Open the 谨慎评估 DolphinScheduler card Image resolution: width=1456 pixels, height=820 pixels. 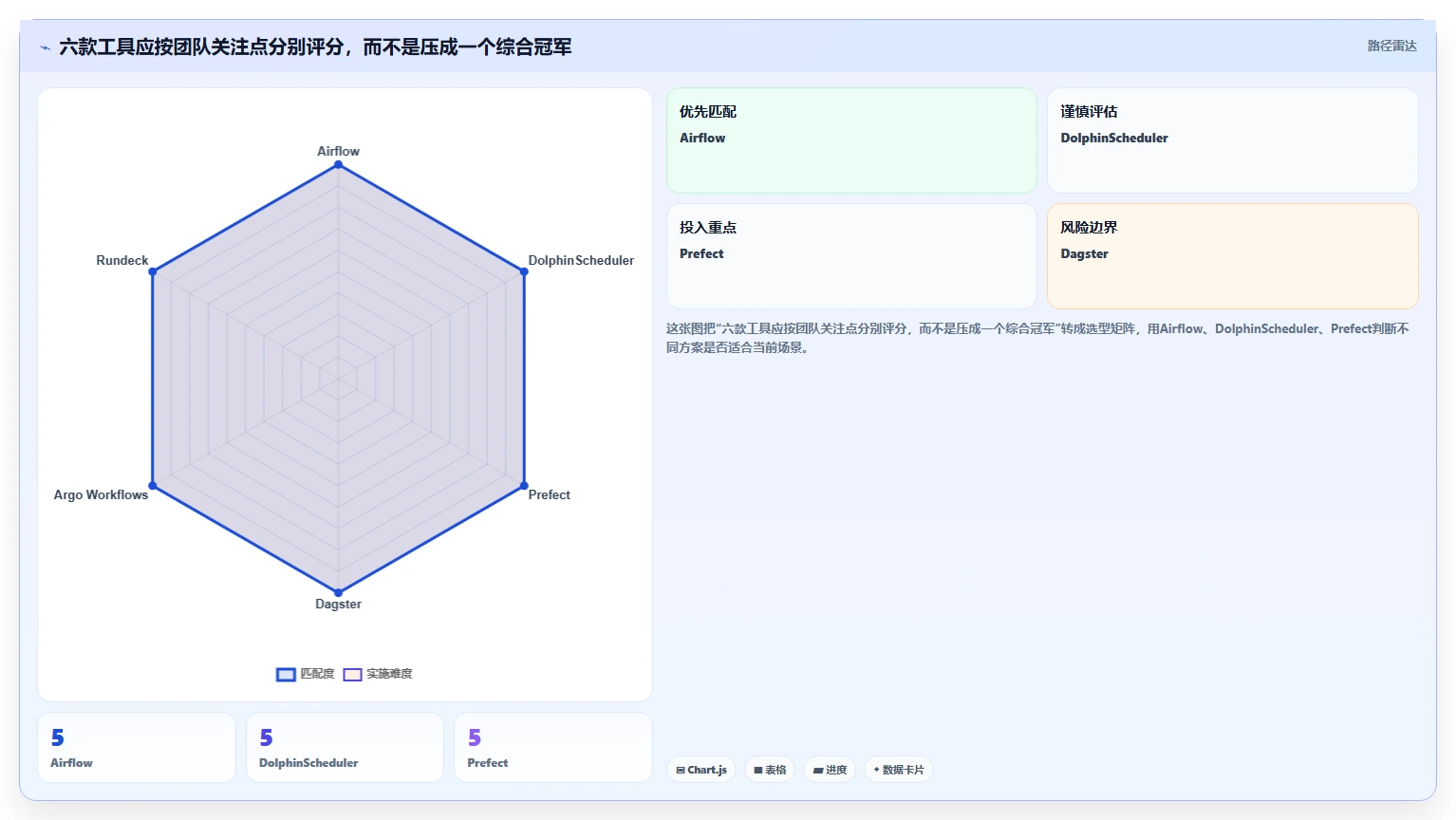coord(1232,140)
